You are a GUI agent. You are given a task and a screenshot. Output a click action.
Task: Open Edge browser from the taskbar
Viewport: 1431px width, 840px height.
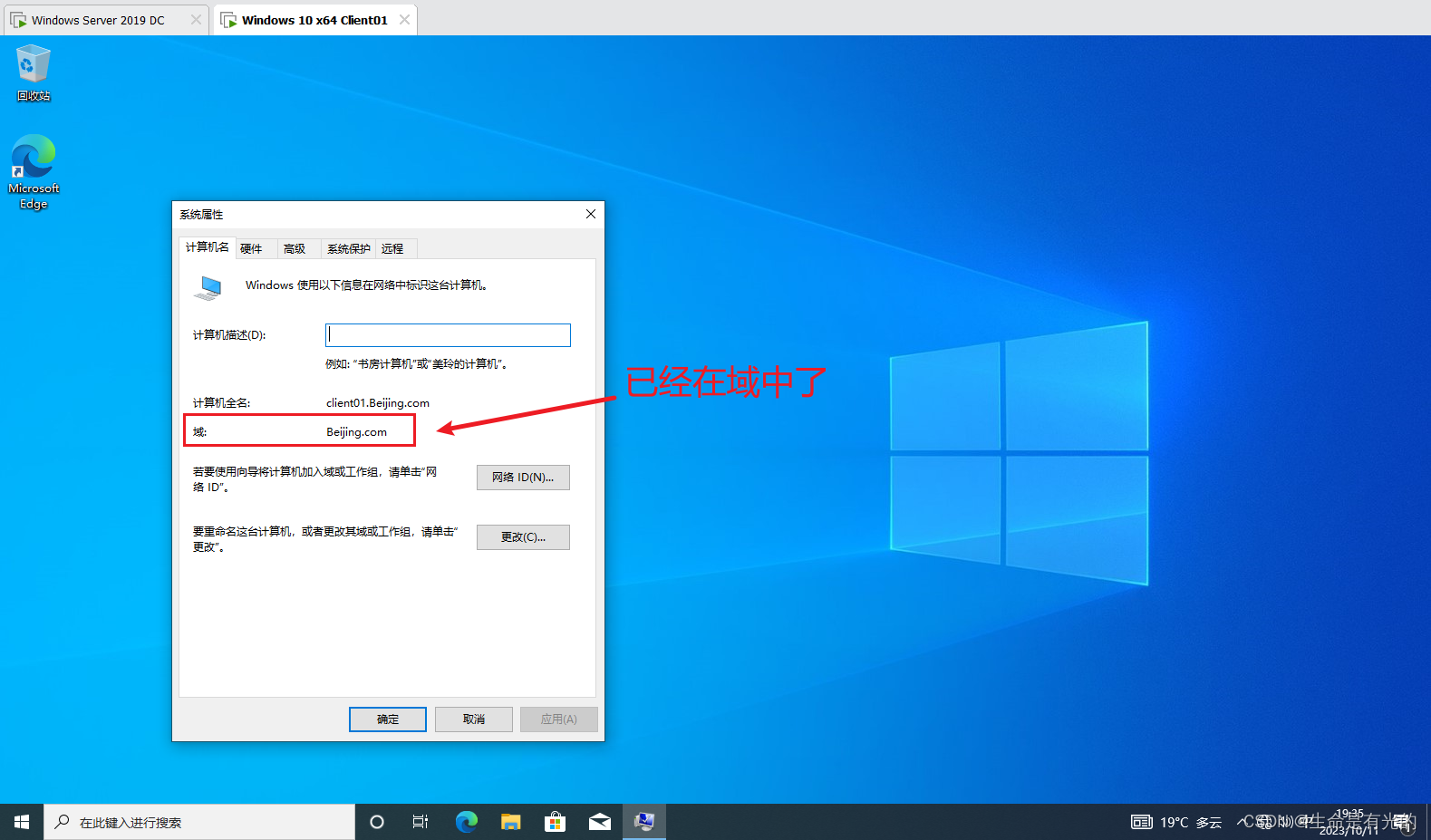466,822
